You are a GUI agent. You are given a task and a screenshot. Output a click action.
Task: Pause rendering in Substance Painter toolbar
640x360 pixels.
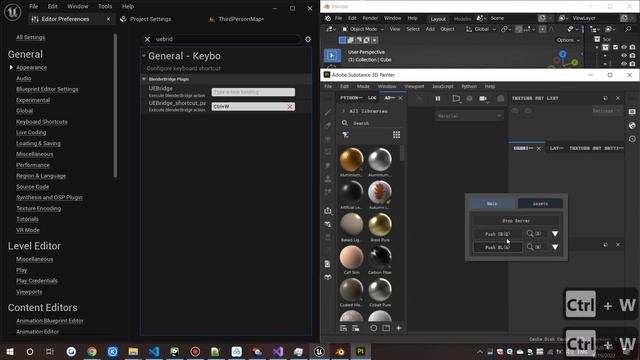[x=438, y=98]
